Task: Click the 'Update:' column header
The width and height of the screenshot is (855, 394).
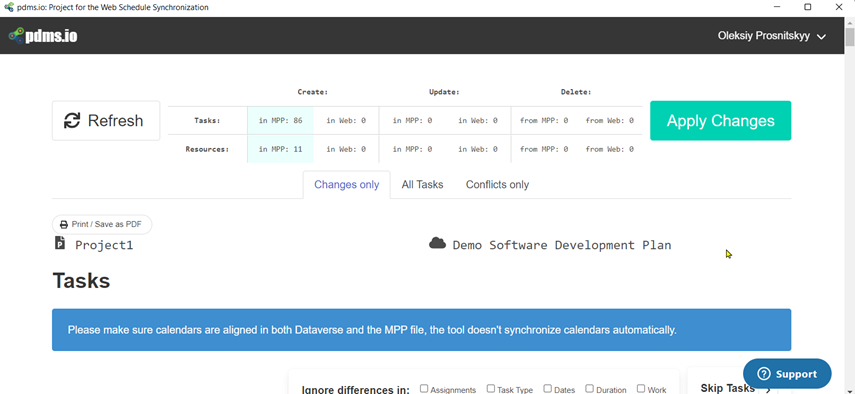Action: tap(444, 92)
